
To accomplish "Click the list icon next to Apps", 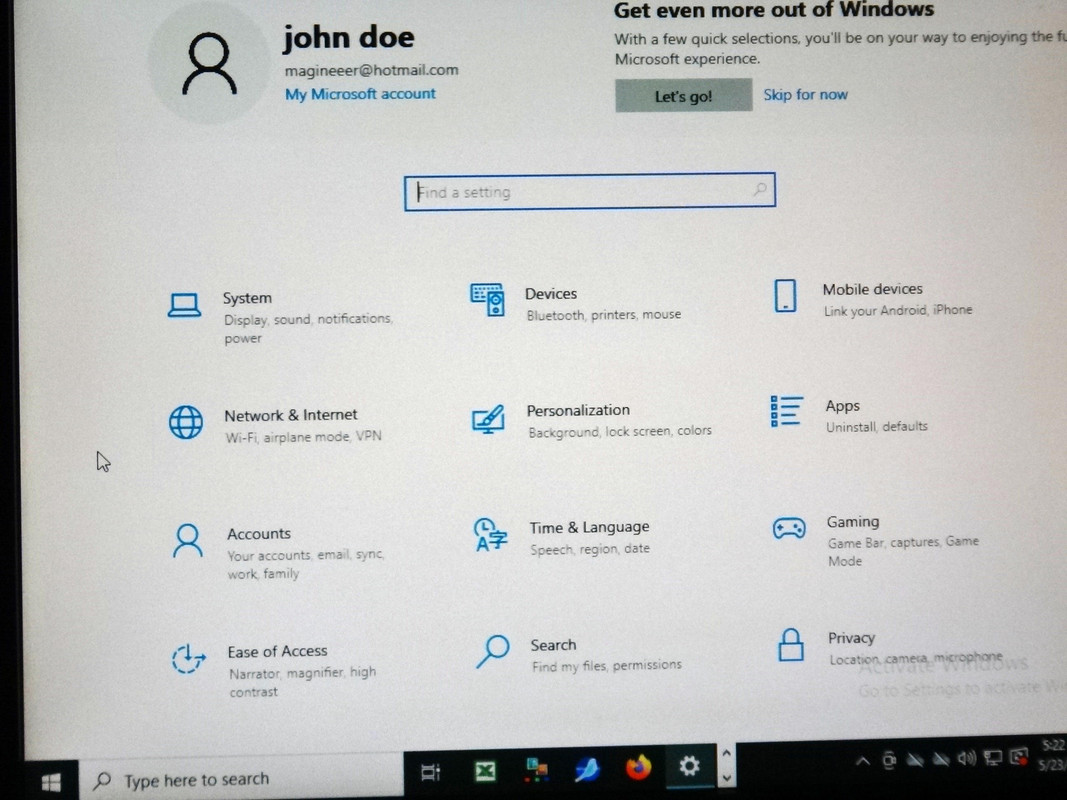I will coord(787,412).
